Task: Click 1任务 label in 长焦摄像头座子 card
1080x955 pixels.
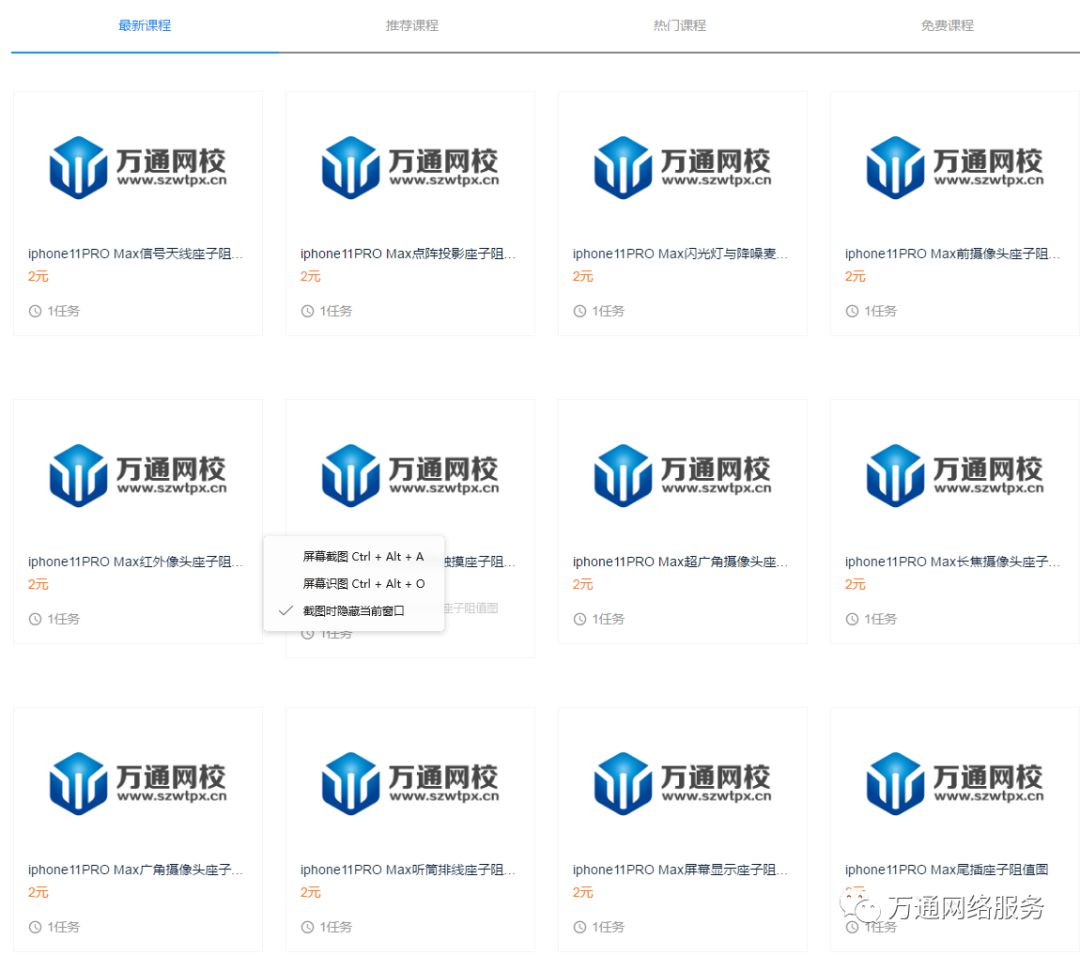Action: (x=880, y=619)
